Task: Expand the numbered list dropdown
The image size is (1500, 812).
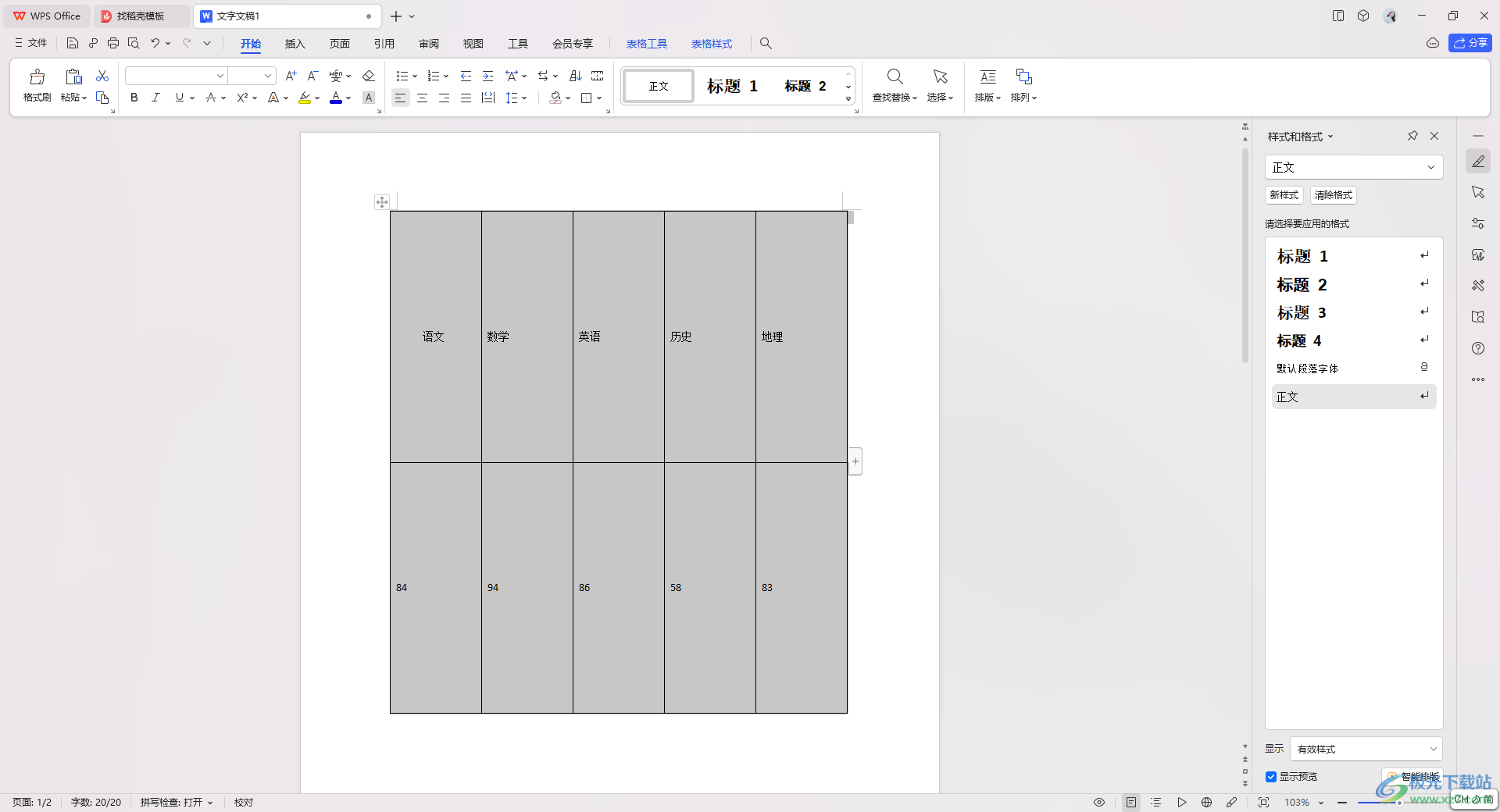Action: pos(446,77)
